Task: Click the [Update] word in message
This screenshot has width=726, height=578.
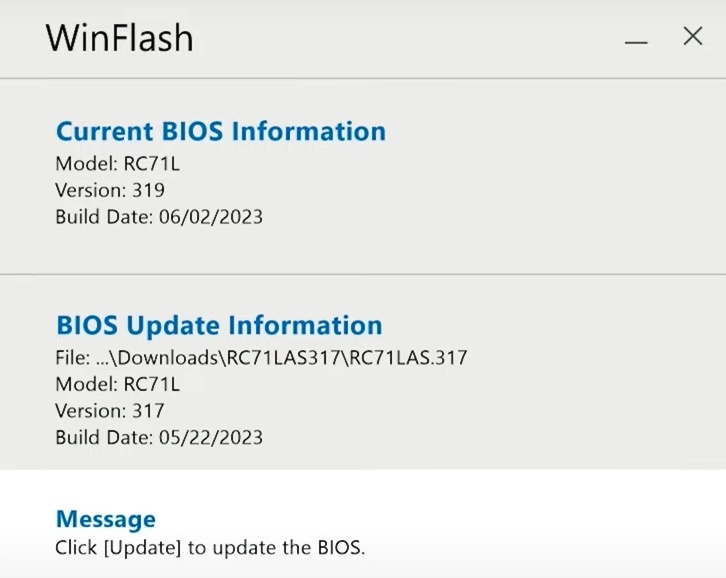Action: [x=143, y=548]
